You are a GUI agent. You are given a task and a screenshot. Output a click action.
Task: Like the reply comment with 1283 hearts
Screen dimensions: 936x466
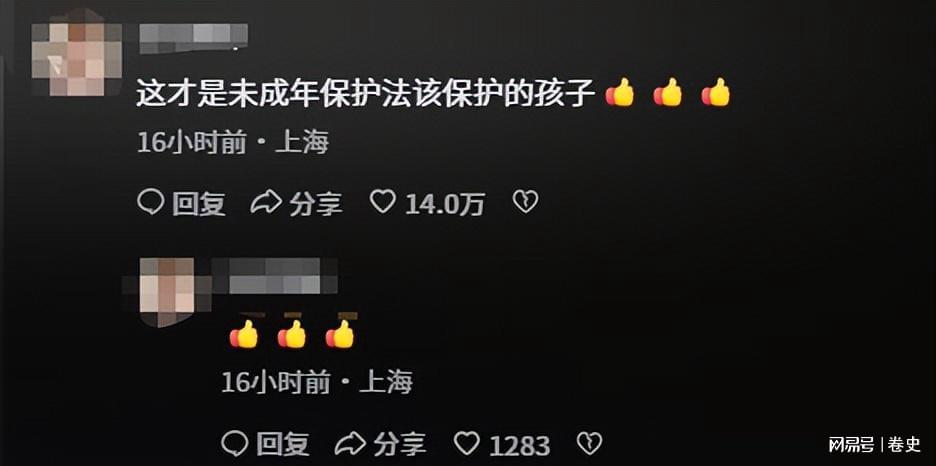[x=467, y=443]
